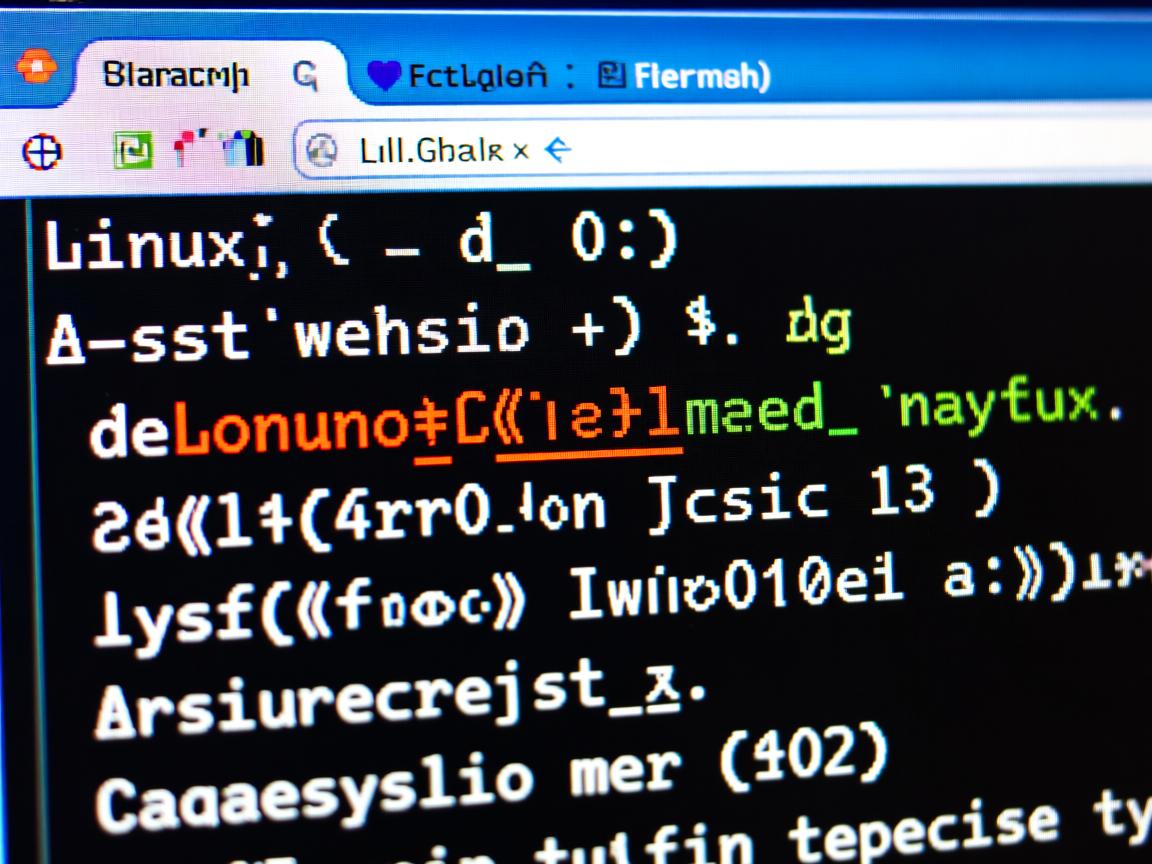Click the crosshair circle toolbar icon
The image size is (1152, 864).
[42, 151]
